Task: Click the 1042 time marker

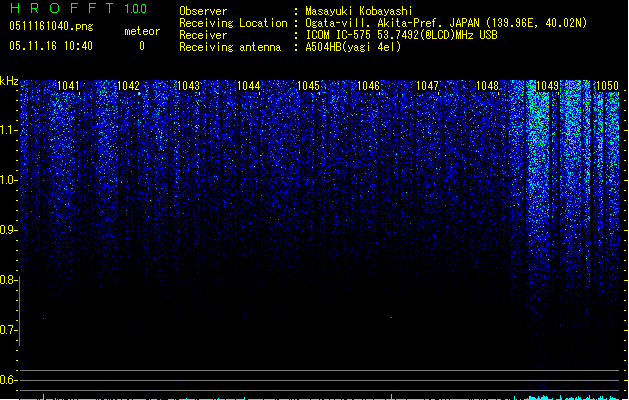Action: coord(128,86)
